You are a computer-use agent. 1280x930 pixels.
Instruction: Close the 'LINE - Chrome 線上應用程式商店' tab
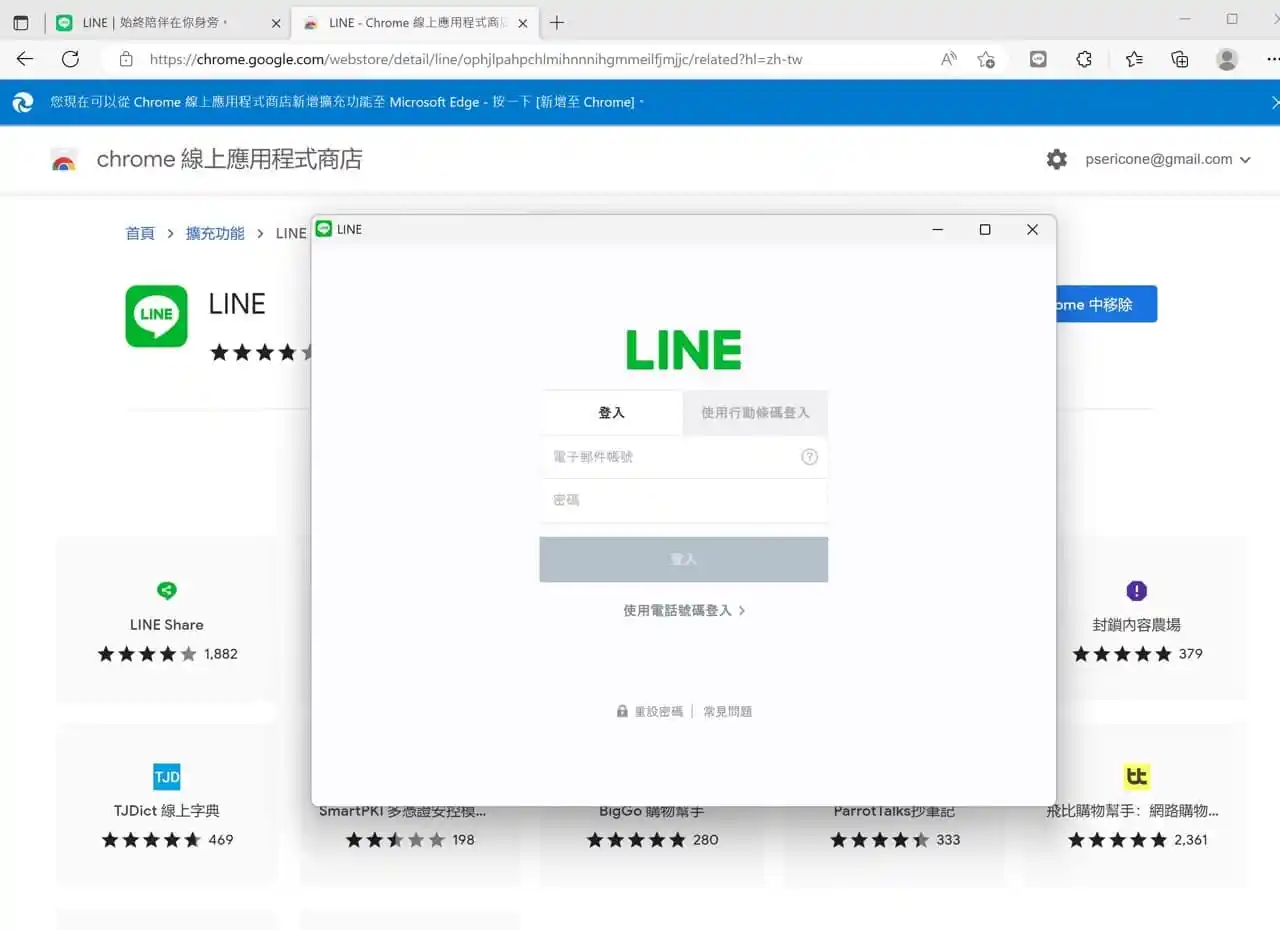pyautogui.click(x=521, y=22)
